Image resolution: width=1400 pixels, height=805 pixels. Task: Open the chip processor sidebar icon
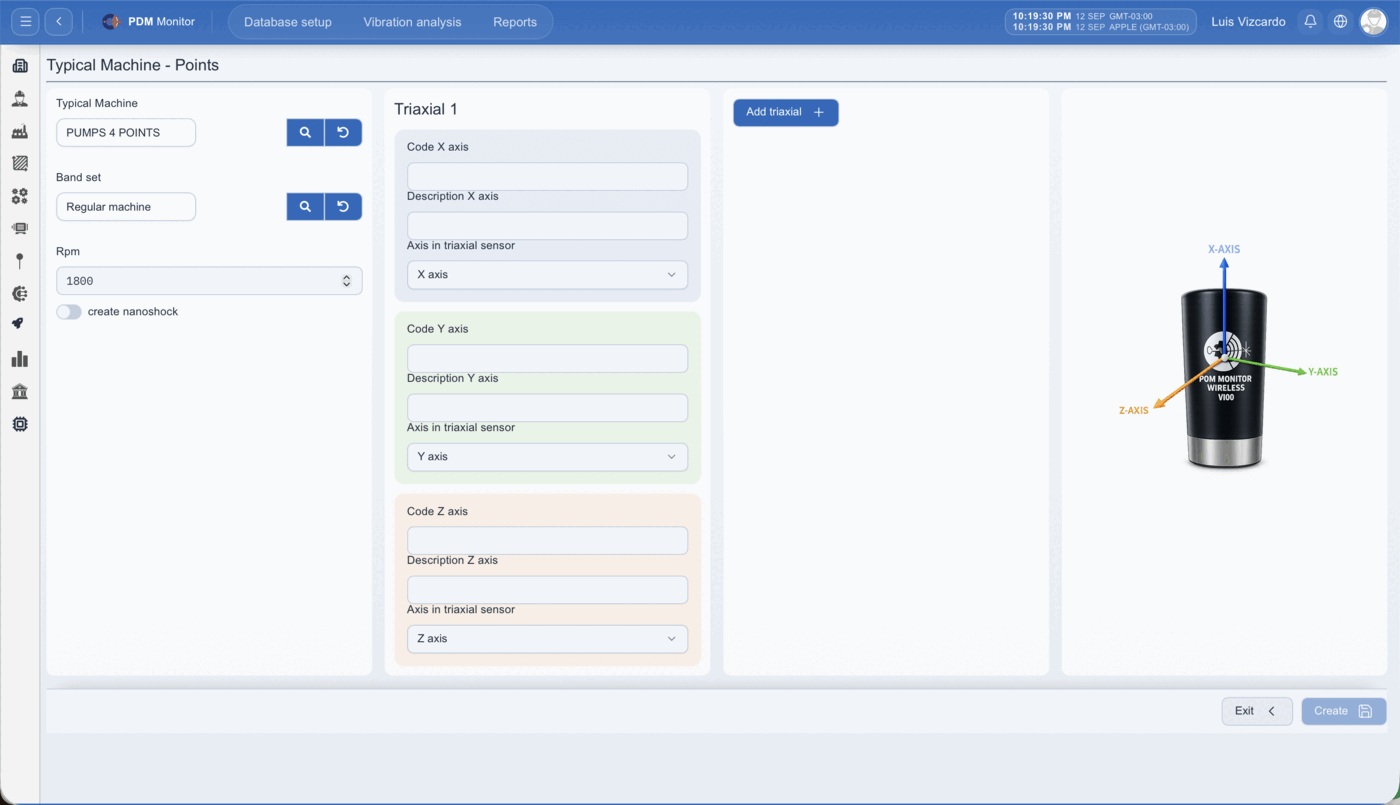[x=19, y=424]
